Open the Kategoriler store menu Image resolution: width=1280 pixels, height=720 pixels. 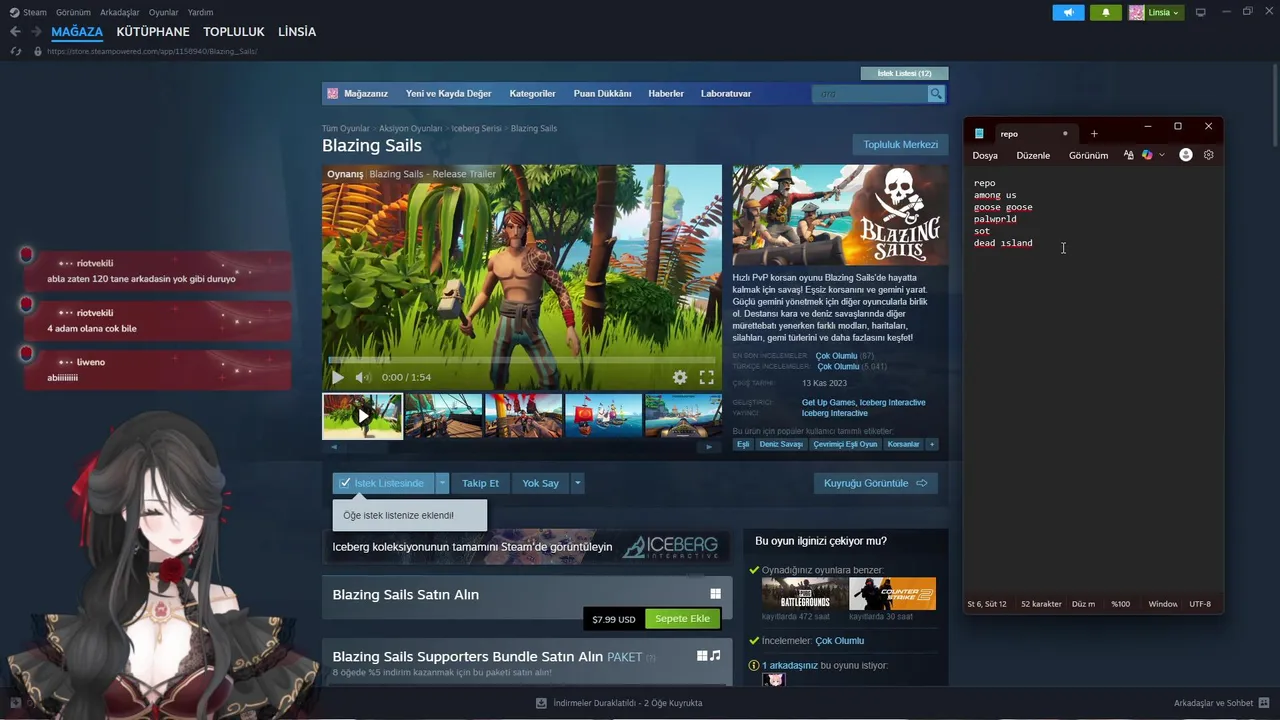click(532, 93)
